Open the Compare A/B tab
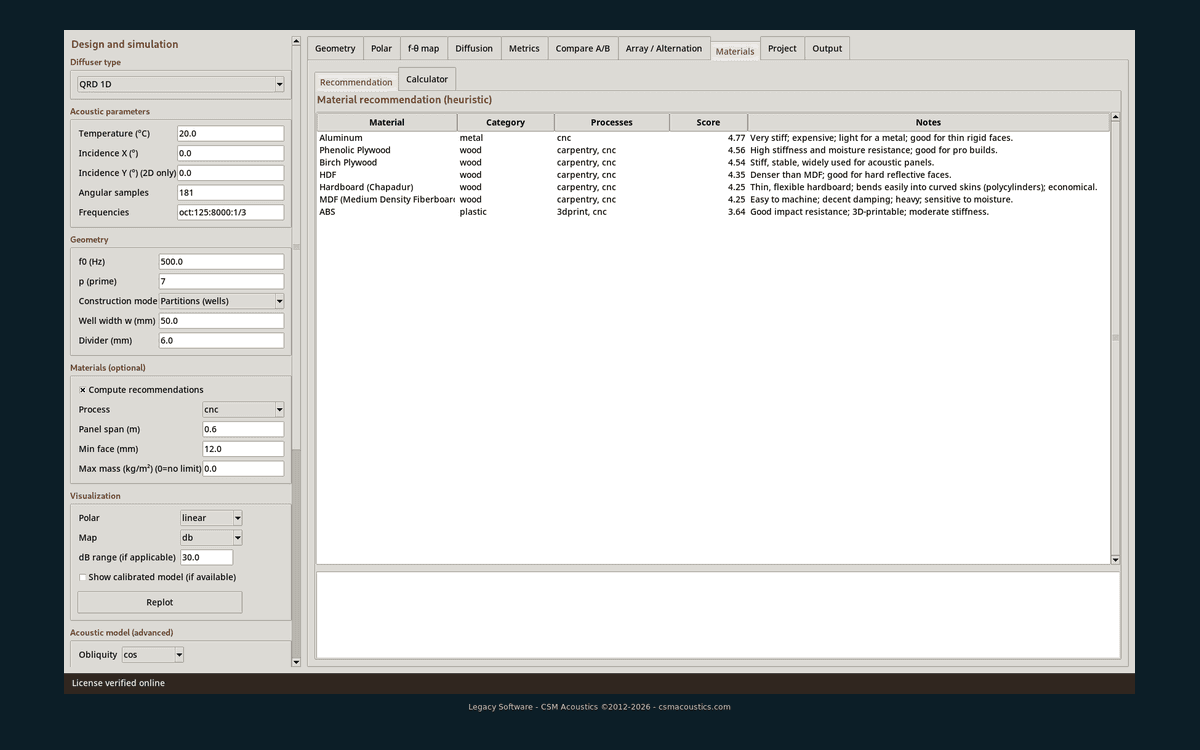This screenshot has height=750, width=1200. pos(583,48)
